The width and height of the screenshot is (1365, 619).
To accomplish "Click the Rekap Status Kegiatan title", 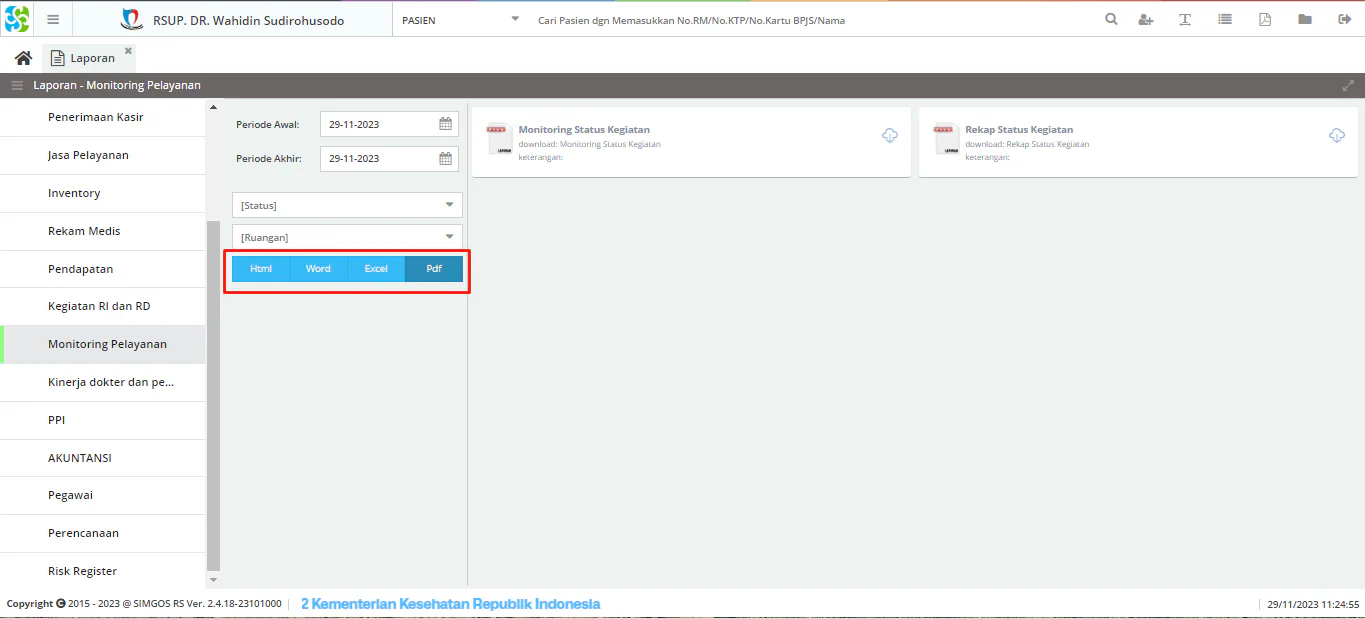I will coord(1019,129).
